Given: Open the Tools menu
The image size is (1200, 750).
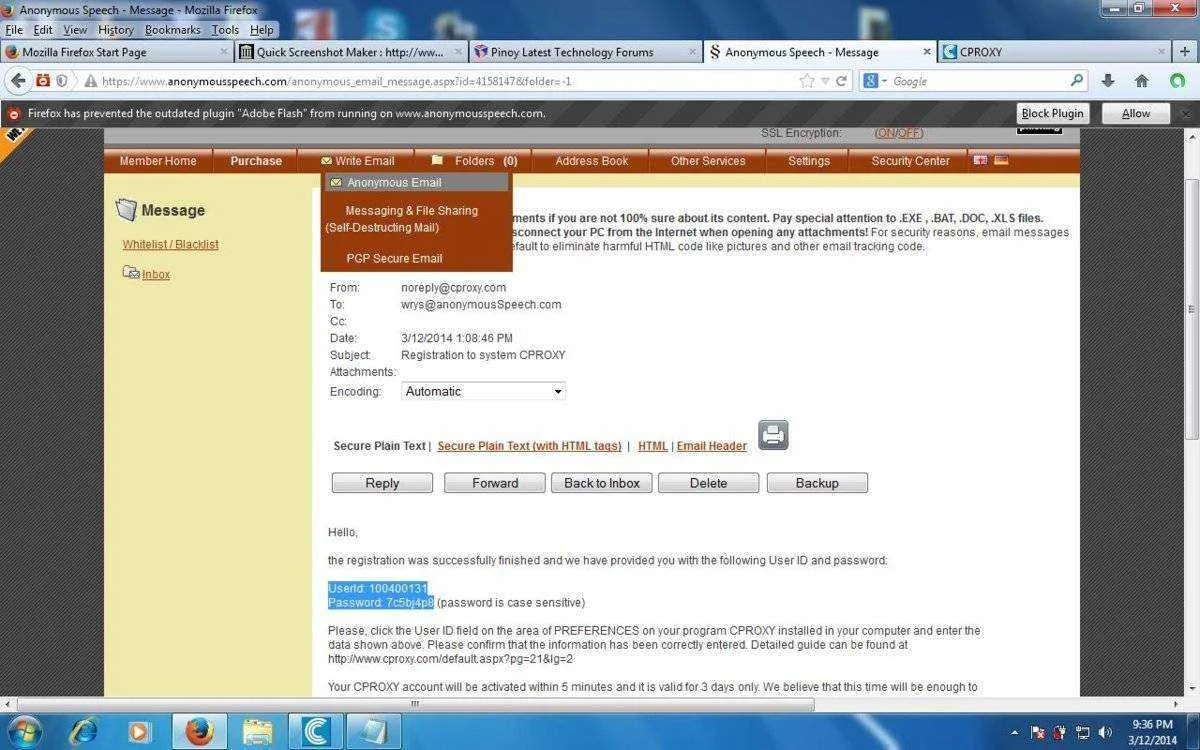Looking at the screenshot, I should (225, 30).
